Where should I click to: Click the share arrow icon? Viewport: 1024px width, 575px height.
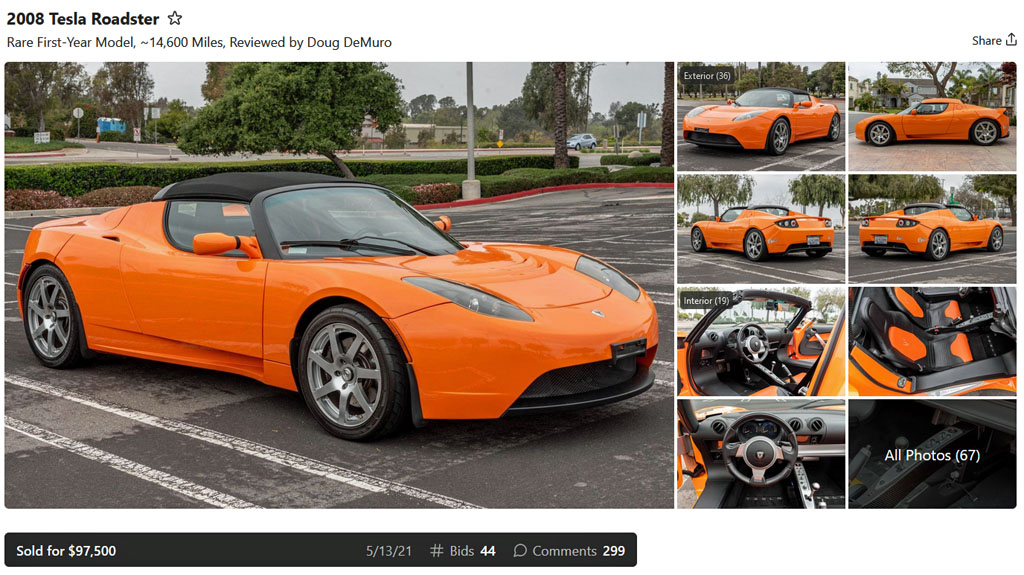point(1011,41)
